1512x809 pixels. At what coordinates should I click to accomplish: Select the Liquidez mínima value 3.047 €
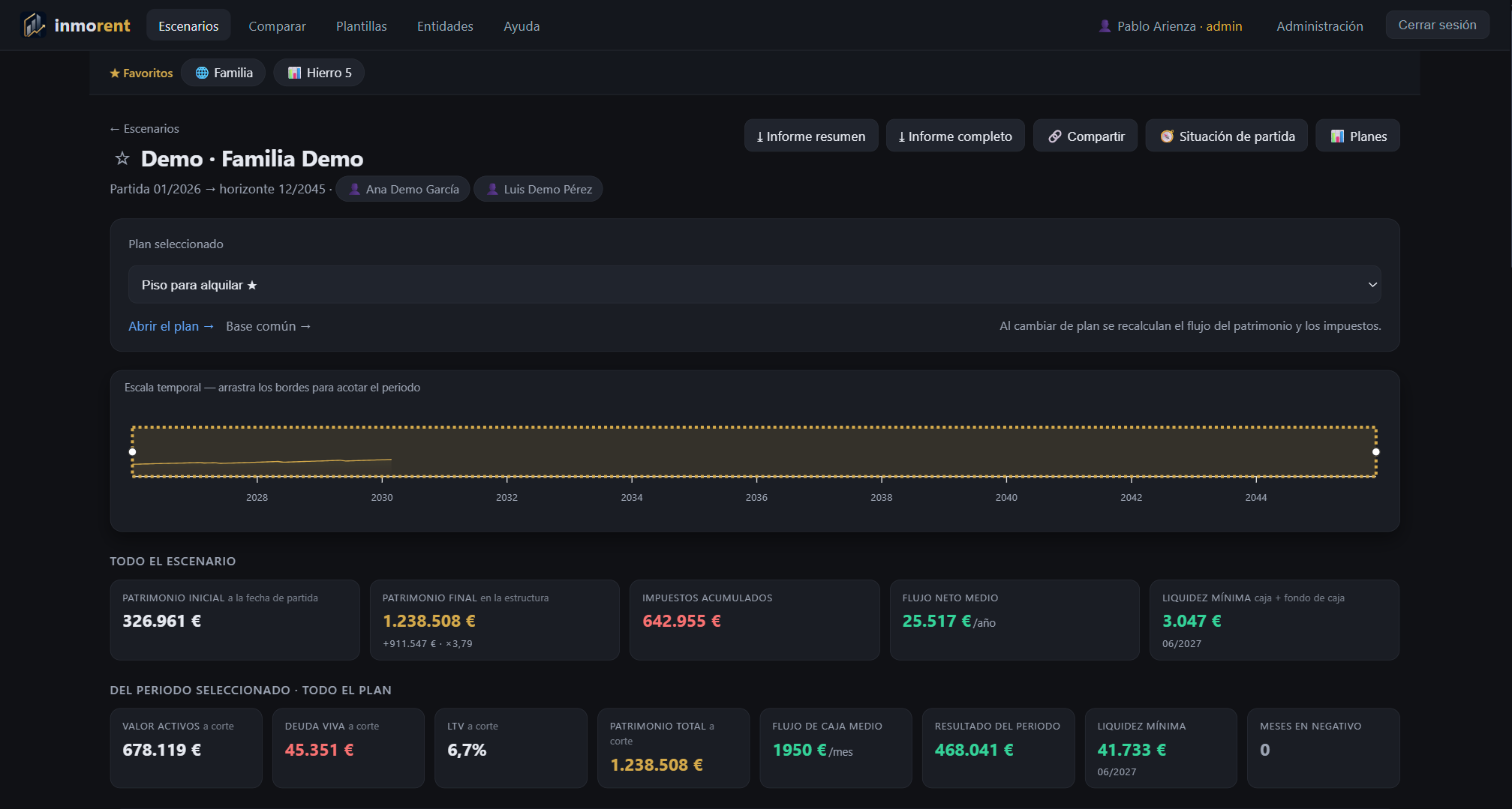click(1192, 620)
